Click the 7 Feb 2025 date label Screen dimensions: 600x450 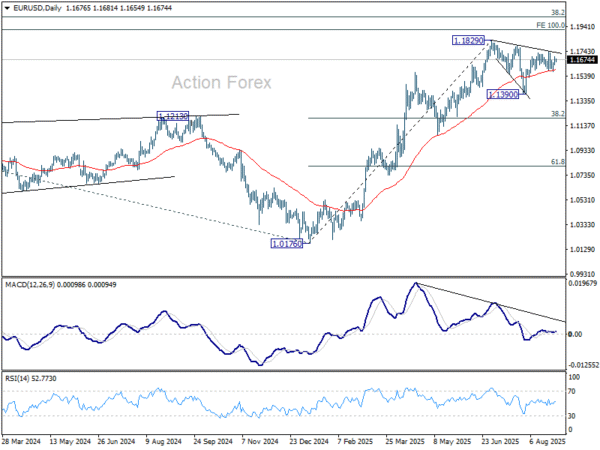point(356,442)
